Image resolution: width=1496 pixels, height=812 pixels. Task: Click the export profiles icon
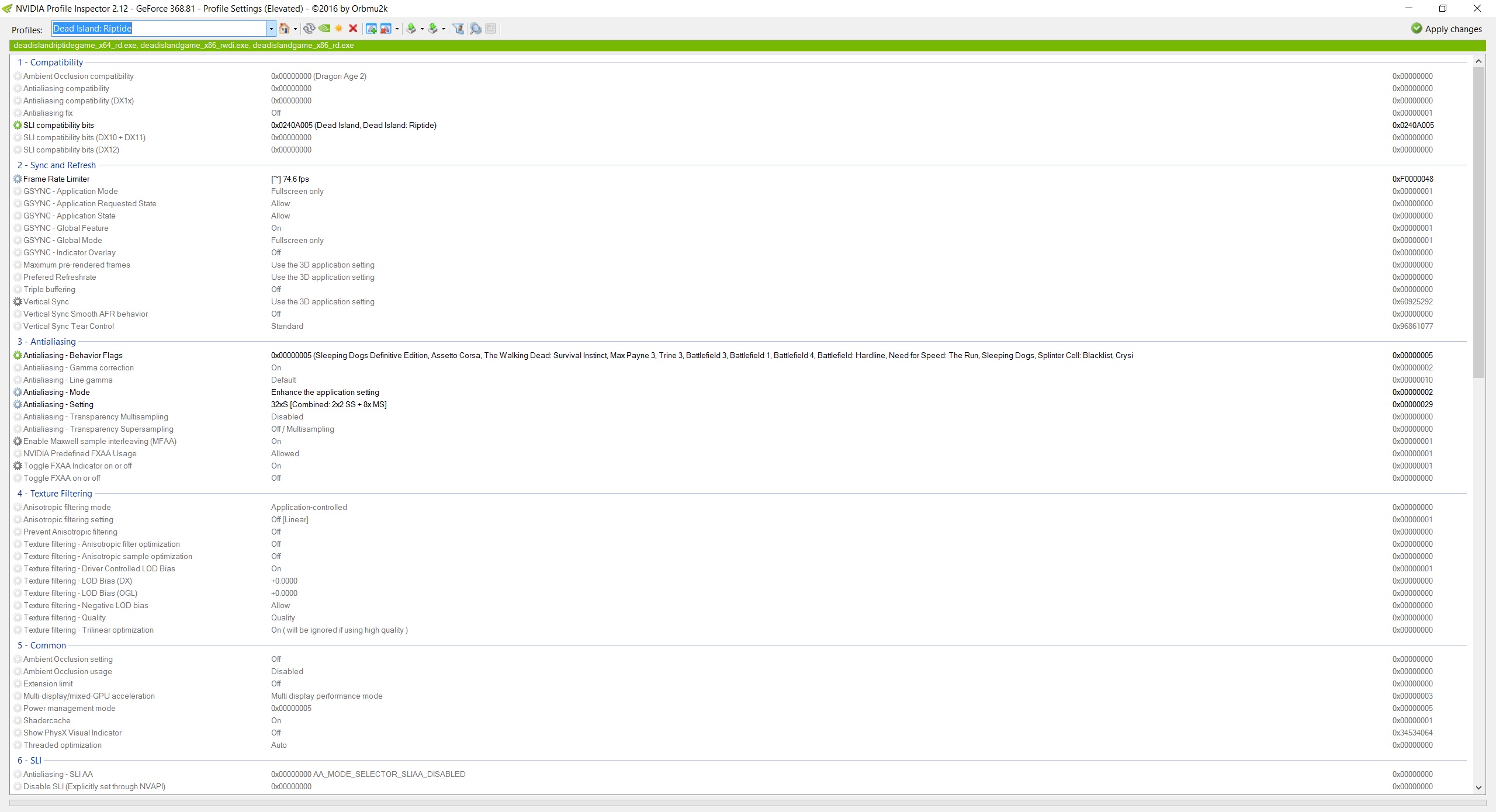411,29
